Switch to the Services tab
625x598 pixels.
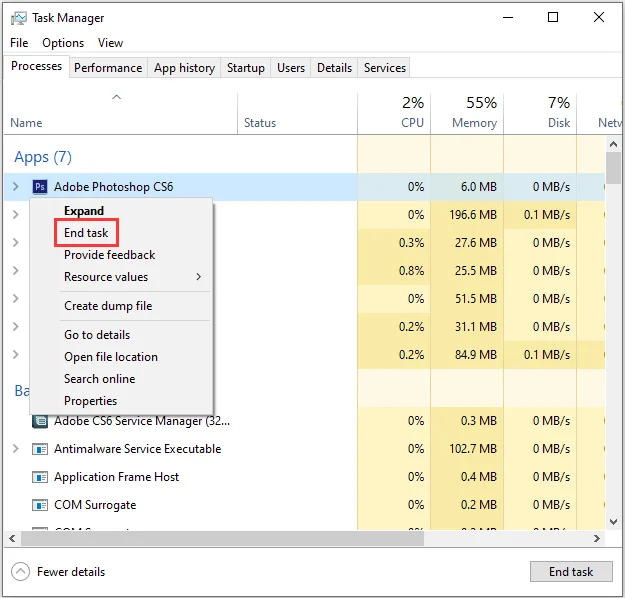(385, 68)
